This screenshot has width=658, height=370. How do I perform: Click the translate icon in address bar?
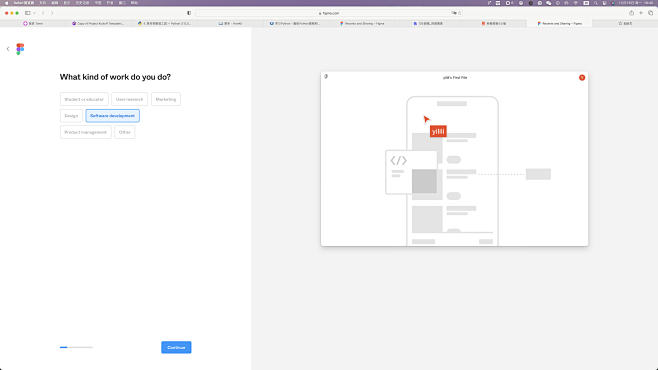[454, 13]
